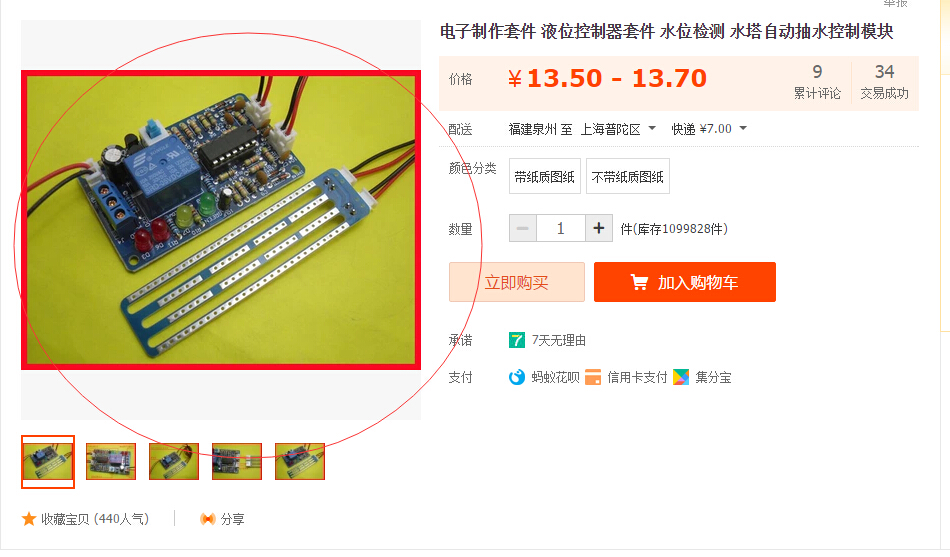
Task: Click the shopping cart icon in 加入购物车
Action: coord(639,282)
